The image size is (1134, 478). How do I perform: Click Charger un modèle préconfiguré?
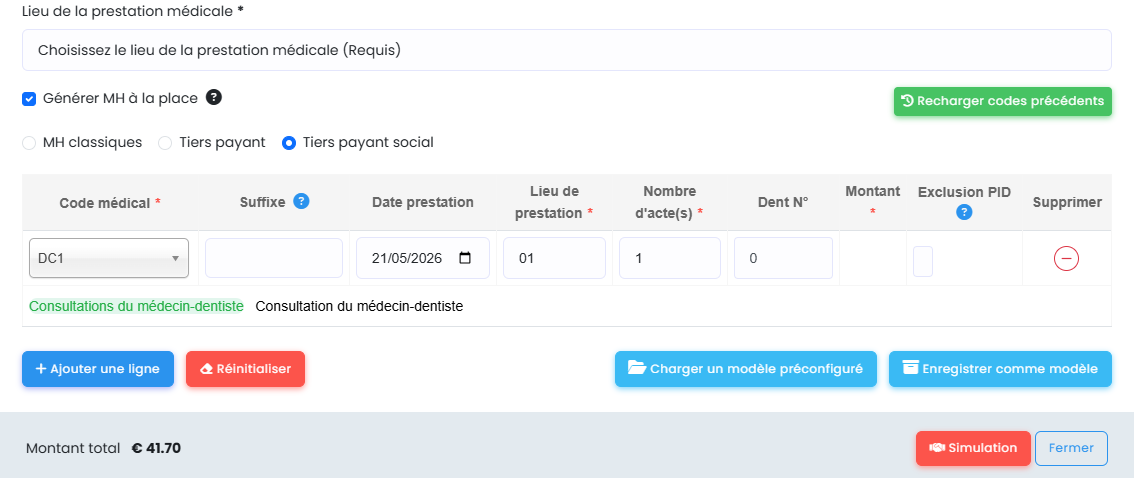pos(746,369)
